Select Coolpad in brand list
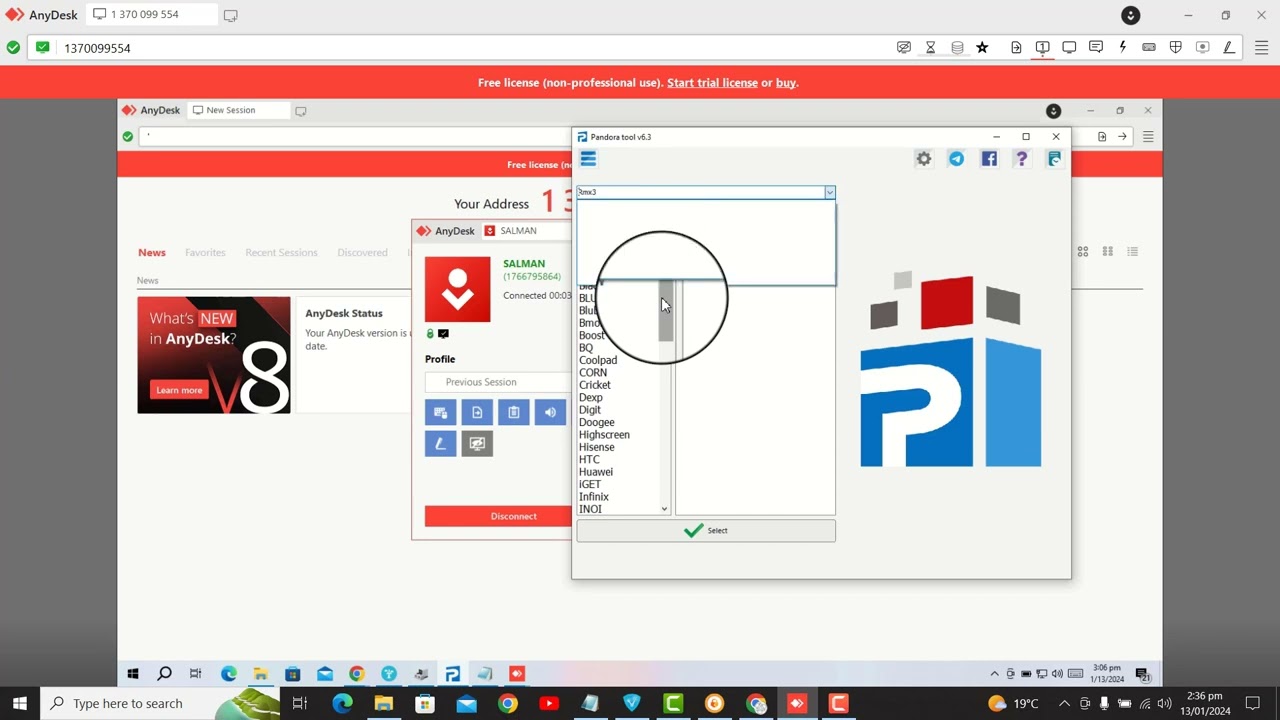The image size is (1280, 720). (598, 360)
